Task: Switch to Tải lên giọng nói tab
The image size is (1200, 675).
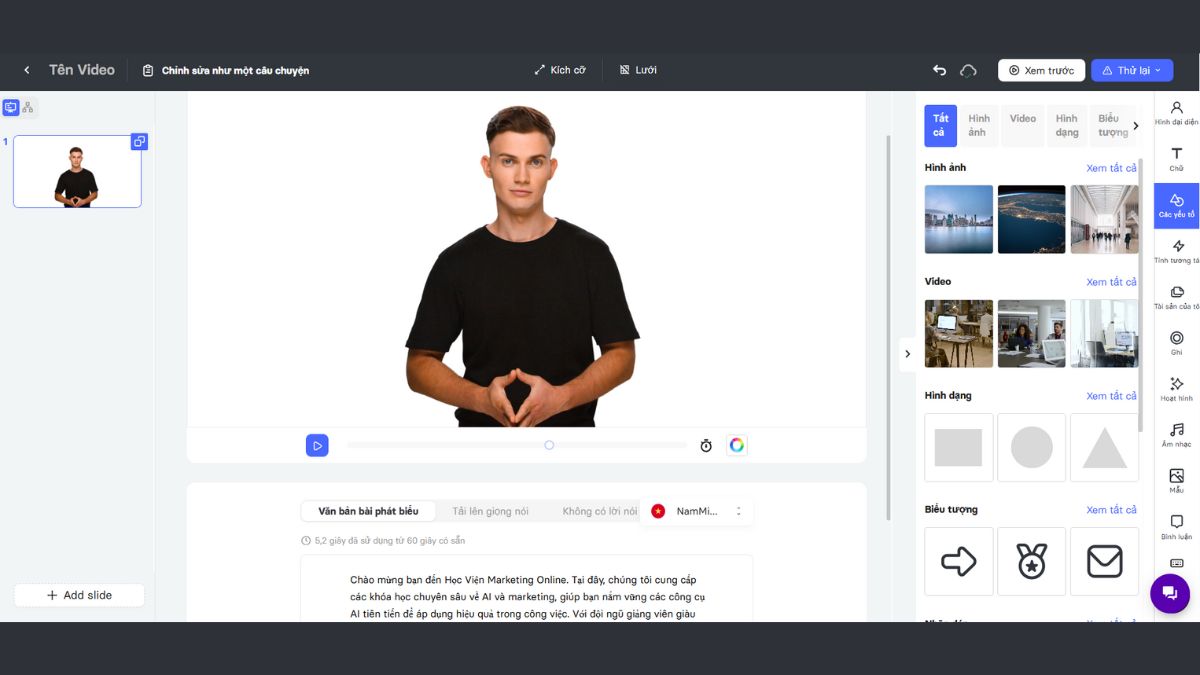Action: pos(490,511)
